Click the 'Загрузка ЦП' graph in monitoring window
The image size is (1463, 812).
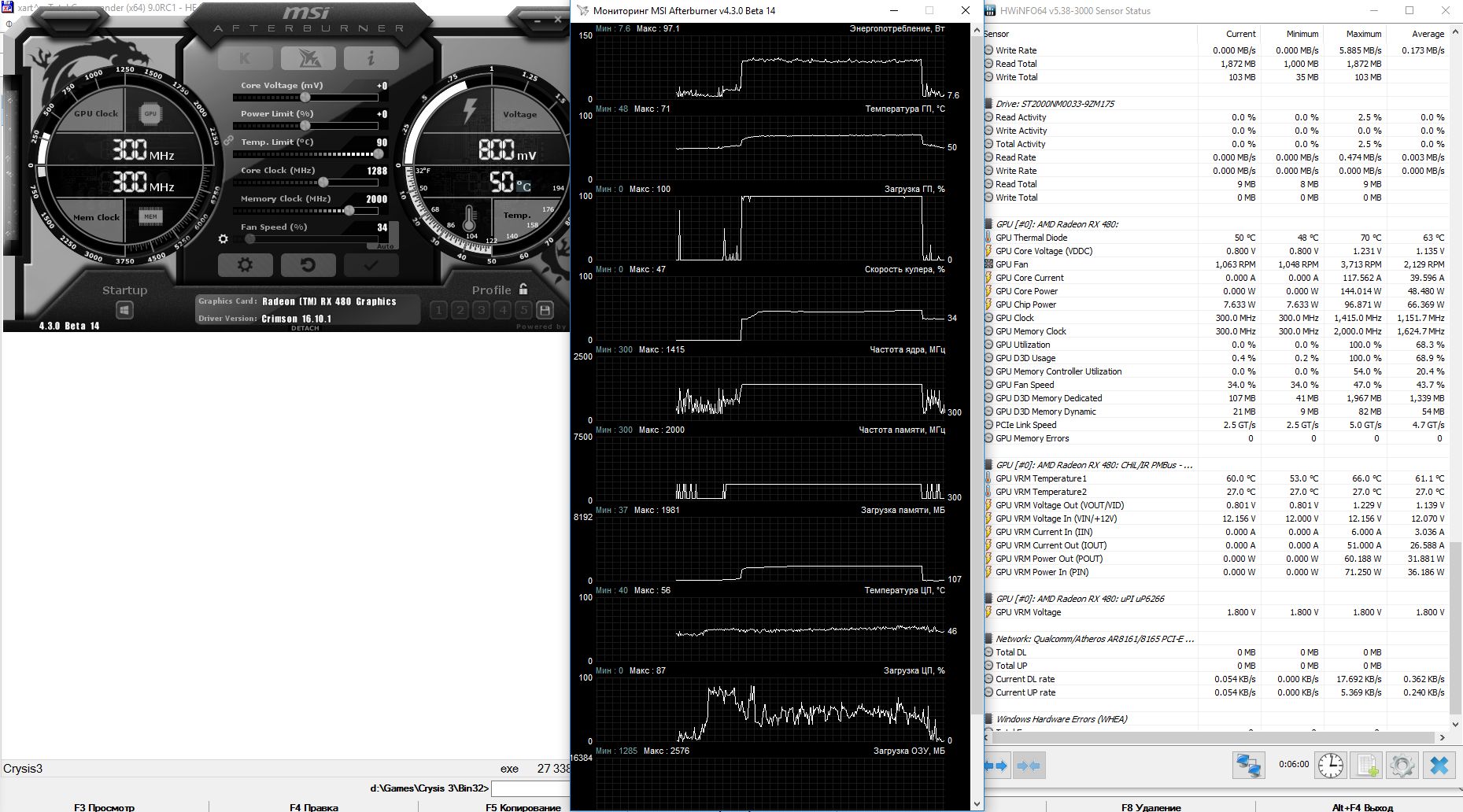(x=771, y=709)
